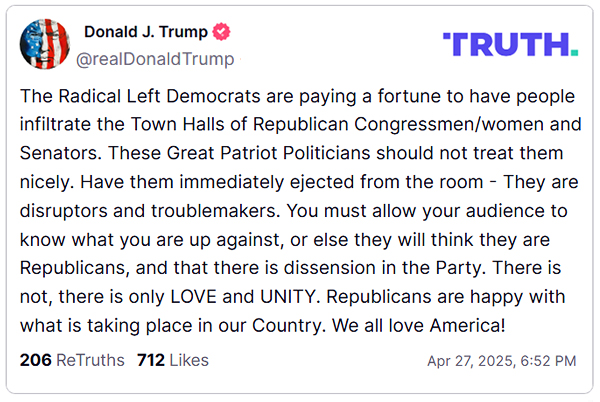The height and width of the screenshot is (402, 600).
Task: Click the Likes label
Action: pyautogui.click(x=189, y=360)
